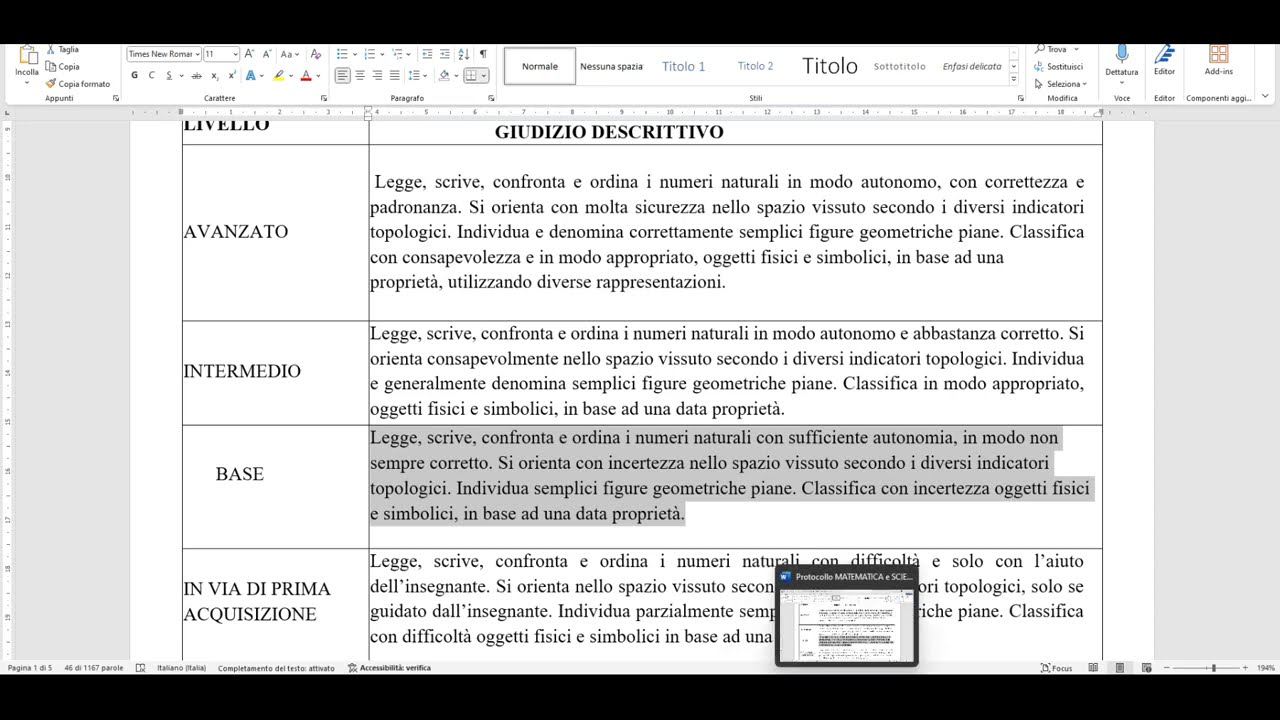Activate Copia formato painter
Screen dimensions: 1280x720
(78, 84)
